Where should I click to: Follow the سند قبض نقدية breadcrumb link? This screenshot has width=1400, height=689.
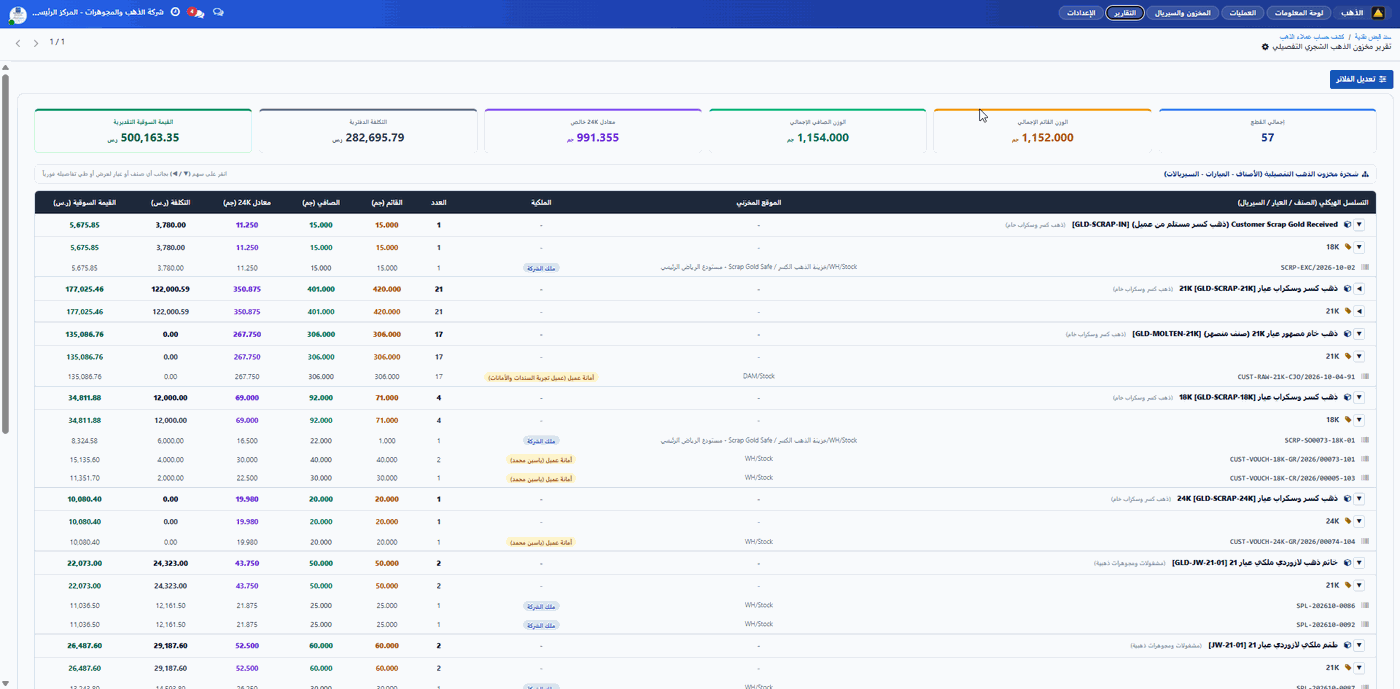coord(1373,36)
